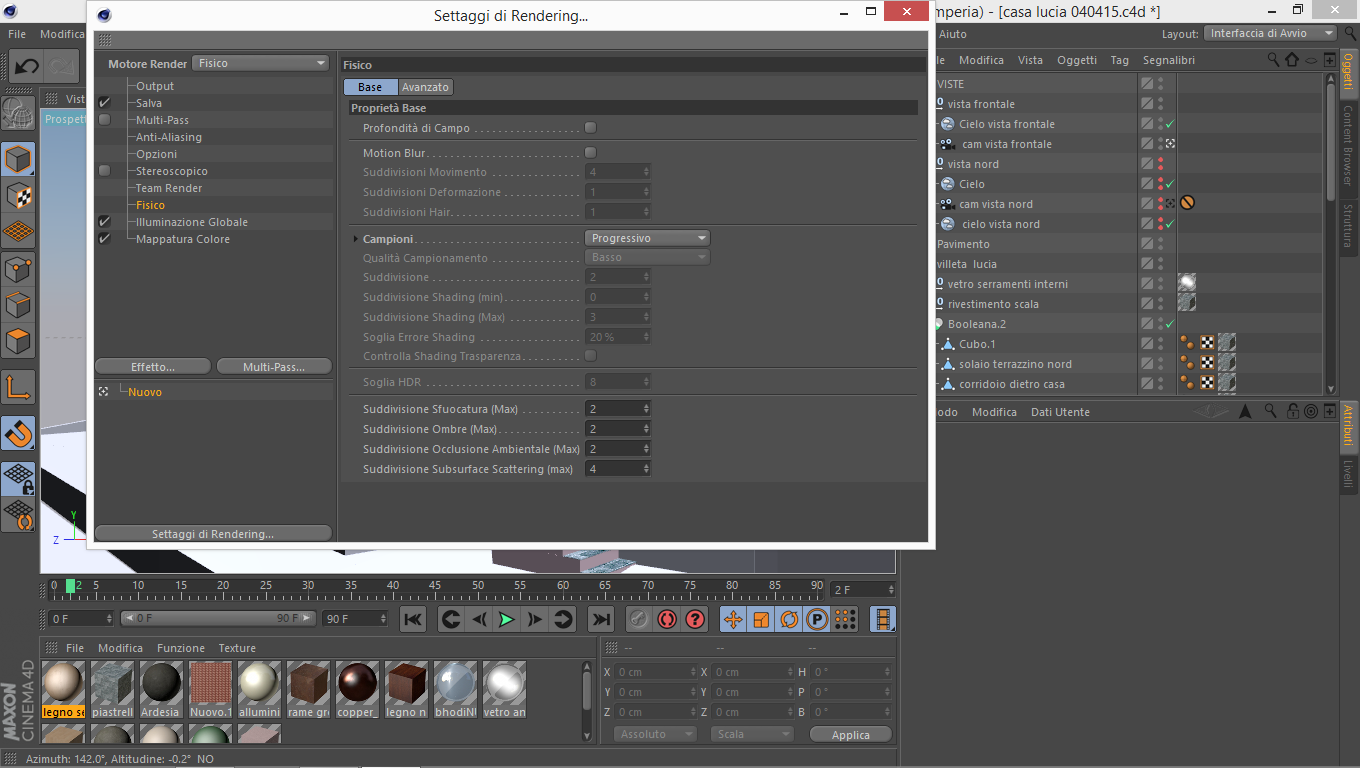Open the Funzione menu in Material Manager
The width and height of the screenshot is (1360, 768).
(x=181, y=648)
